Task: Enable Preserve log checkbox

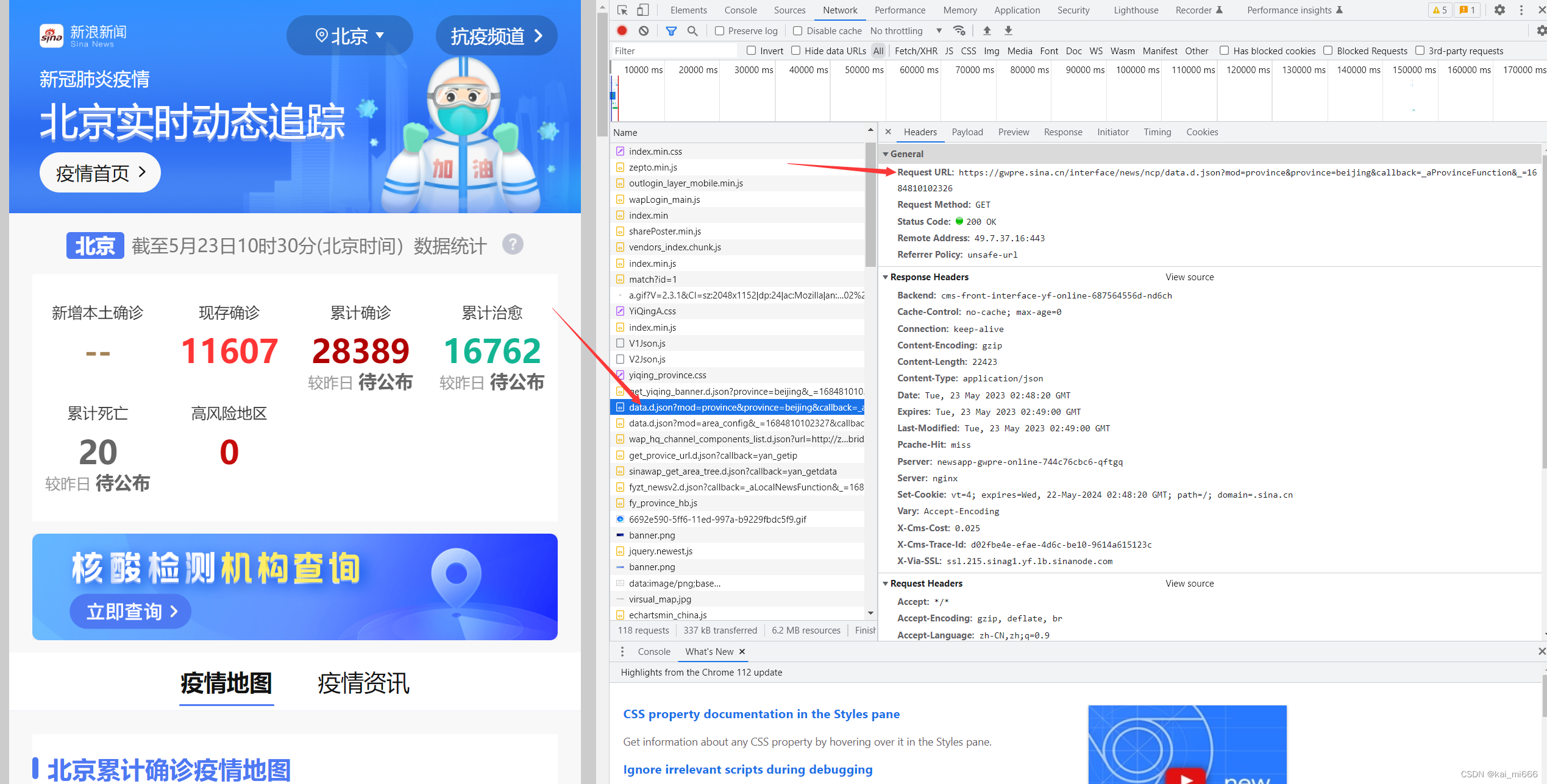Action: (719, 31)
